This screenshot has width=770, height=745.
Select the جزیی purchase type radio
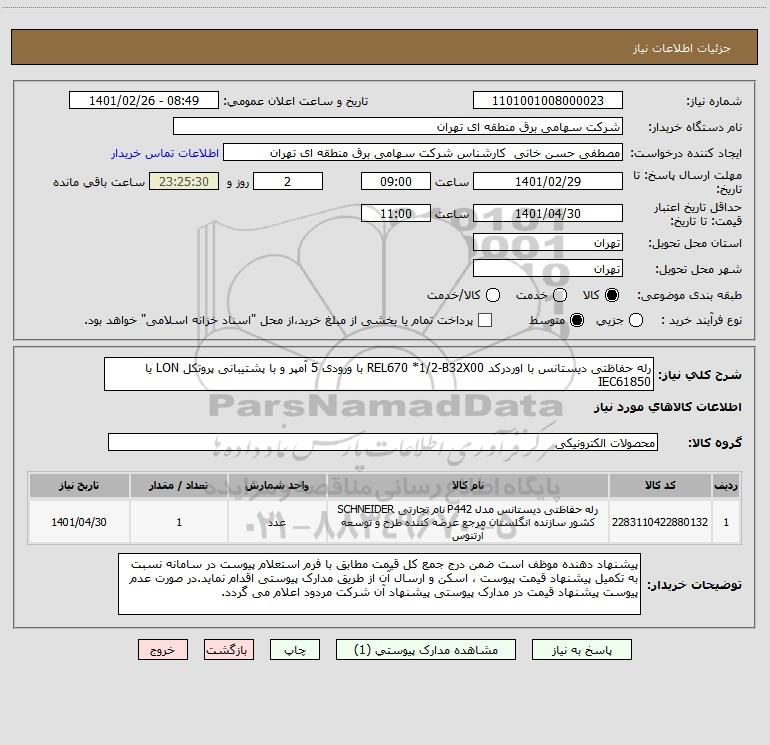pos(636,320)
